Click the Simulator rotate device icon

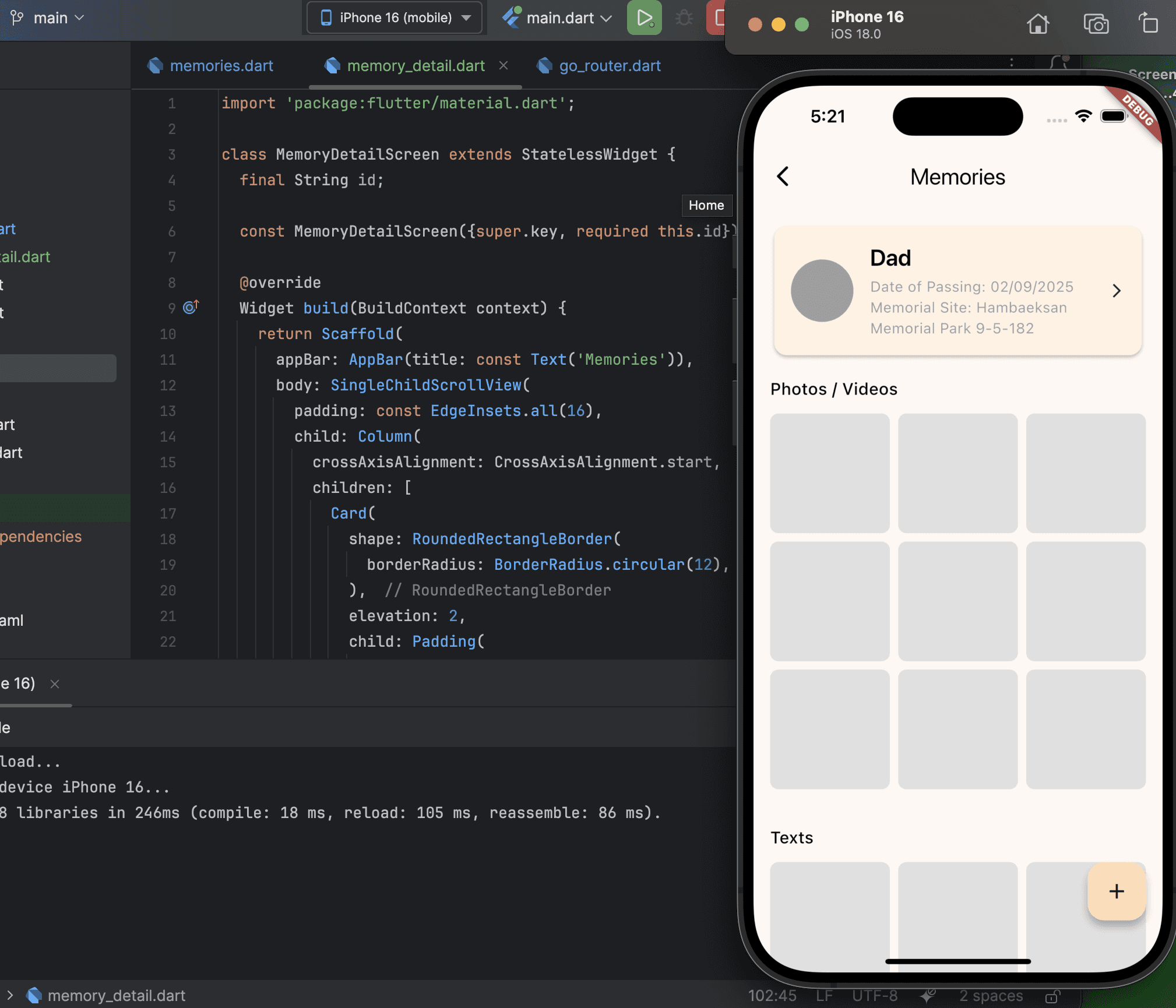(1148, 23)
